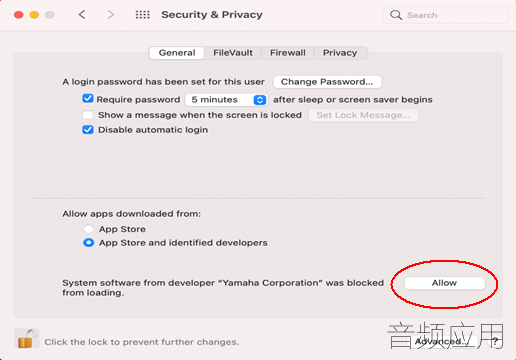Switch to the FileVault tab

point(233,53)
